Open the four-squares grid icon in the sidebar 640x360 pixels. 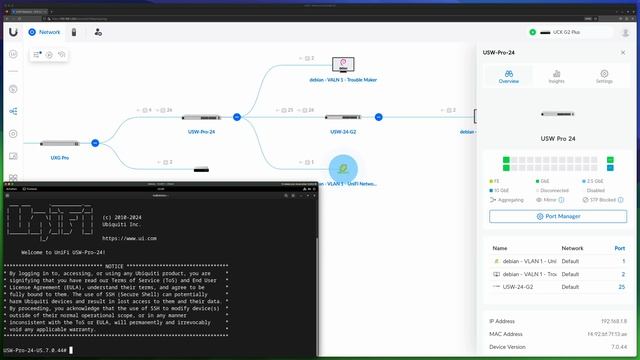coord(13,178)
